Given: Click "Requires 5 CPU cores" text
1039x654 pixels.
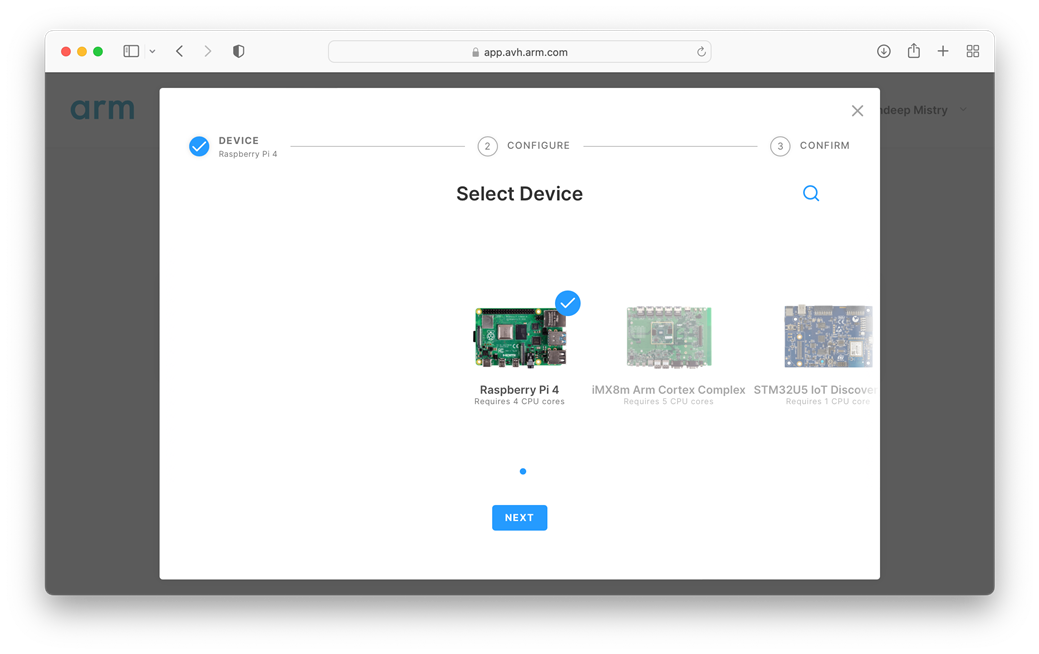Looking at the screenshot, I should pyautogui.click(x=669, y=402).
